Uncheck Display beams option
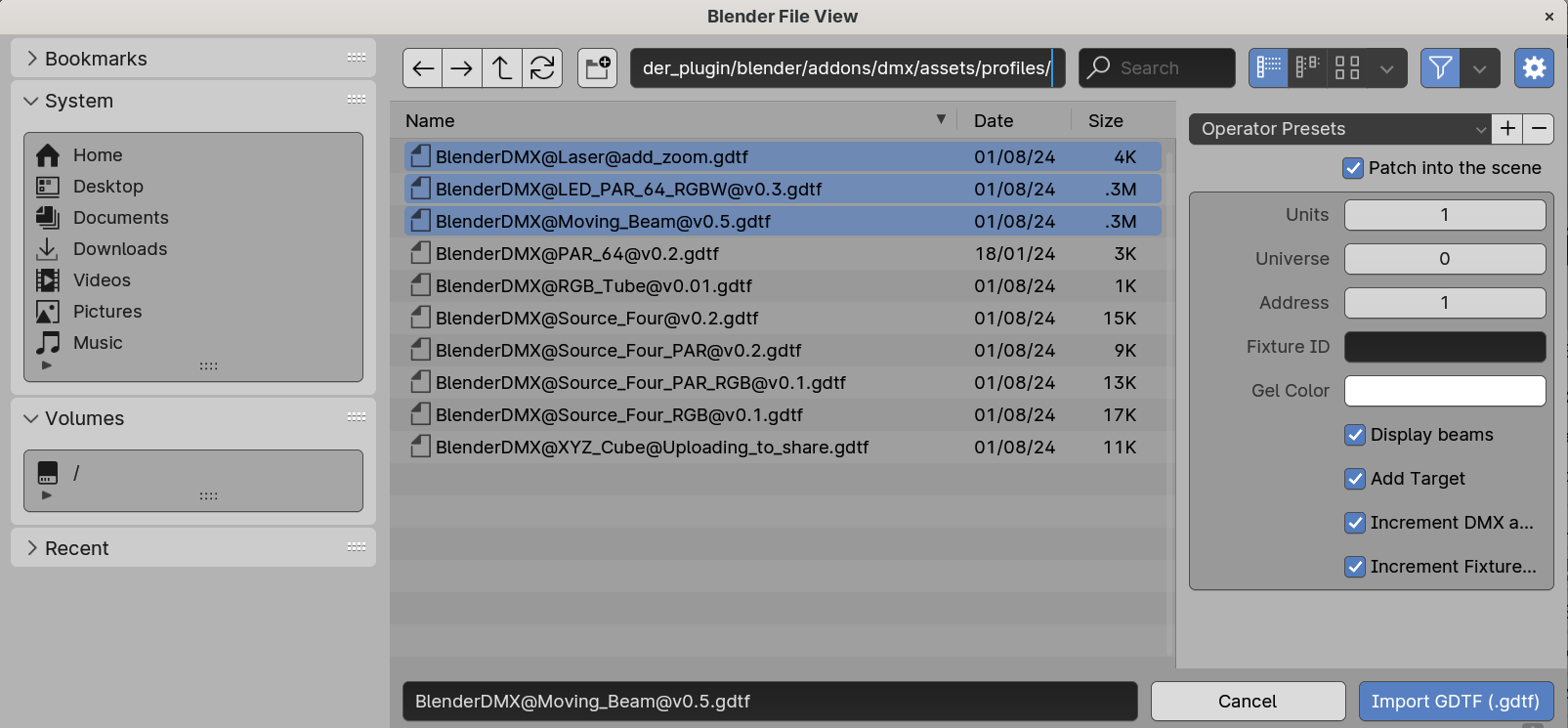This screenshot has height=728, width=1568. pyautogui.click(x=1355, y=435)
